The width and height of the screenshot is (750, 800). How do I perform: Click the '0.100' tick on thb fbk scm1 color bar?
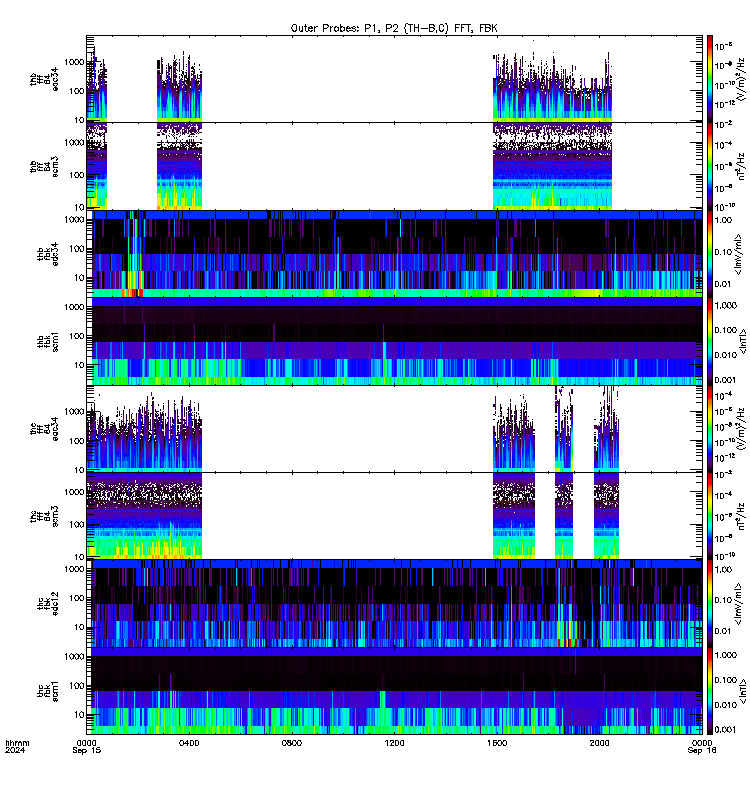pos(725,330)
